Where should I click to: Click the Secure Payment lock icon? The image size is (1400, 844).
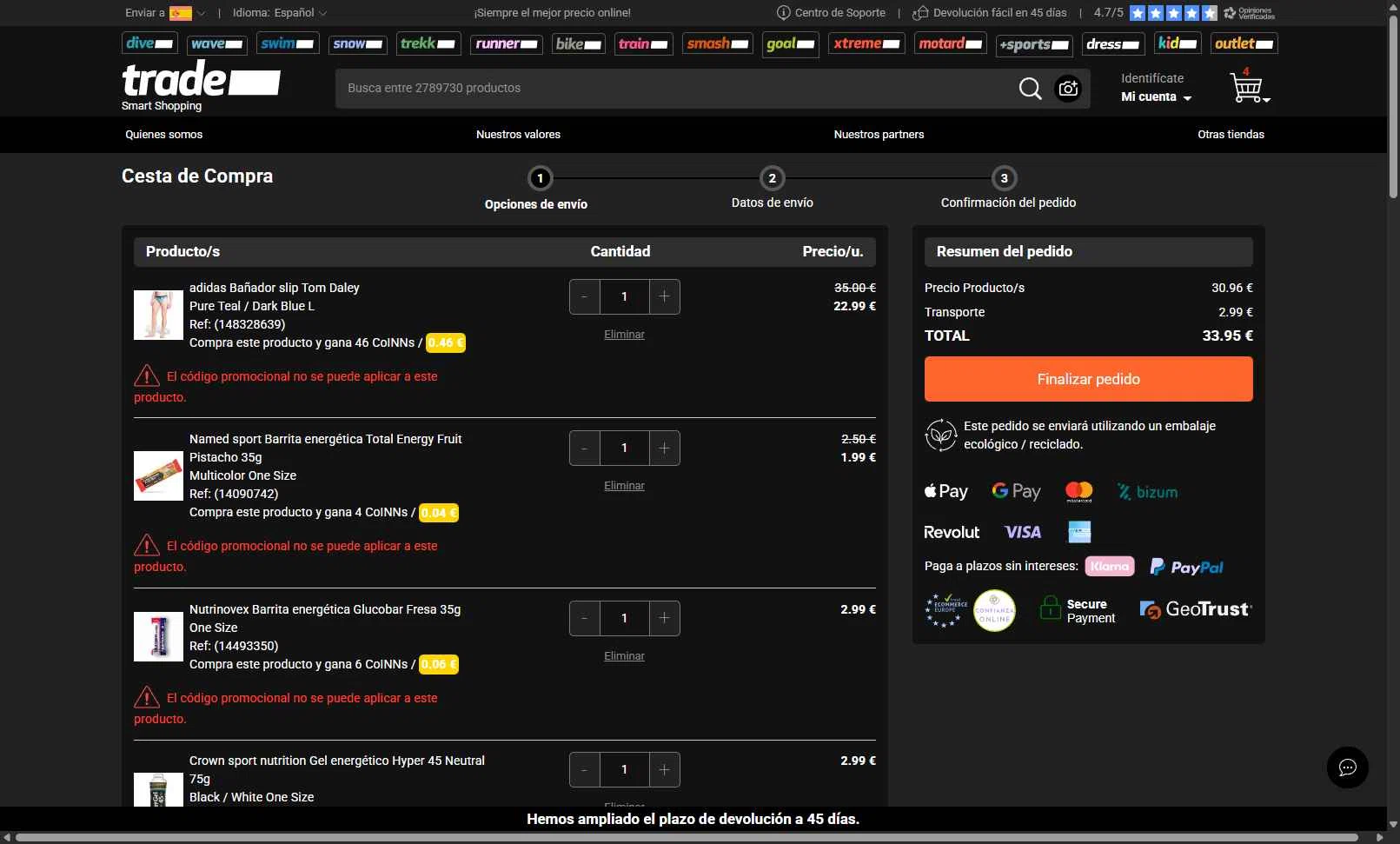pos(1050,608)
